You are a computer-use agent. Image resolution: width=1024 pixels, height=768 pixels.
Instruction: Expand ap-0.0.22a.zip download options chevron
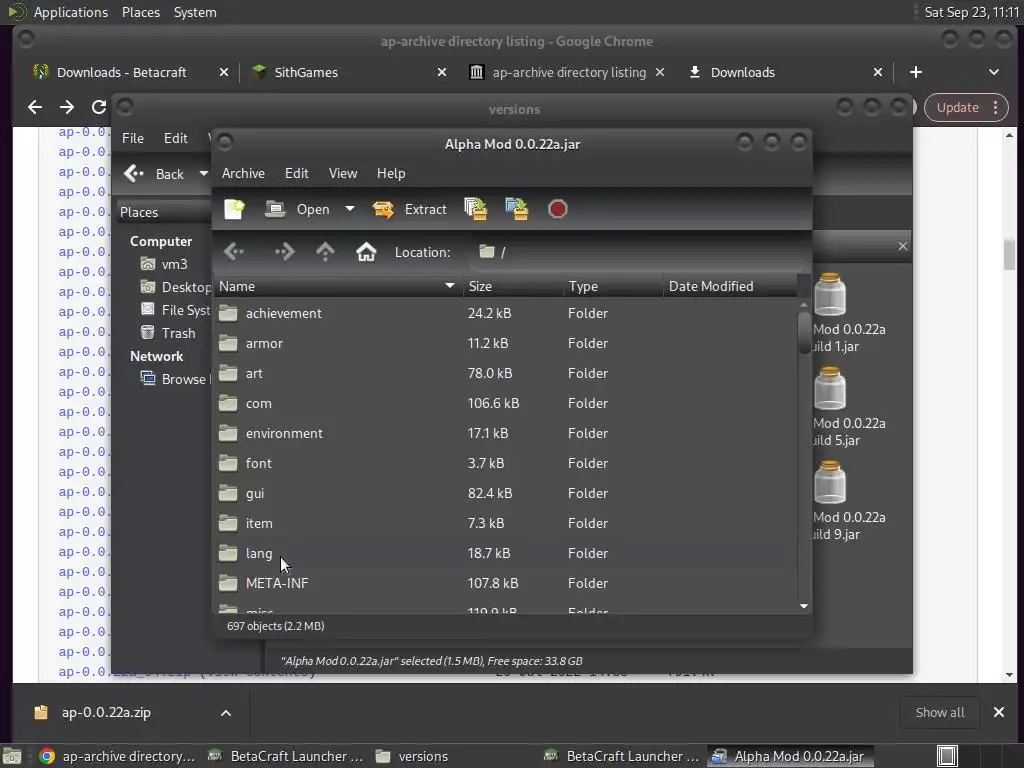pos(225,712)
